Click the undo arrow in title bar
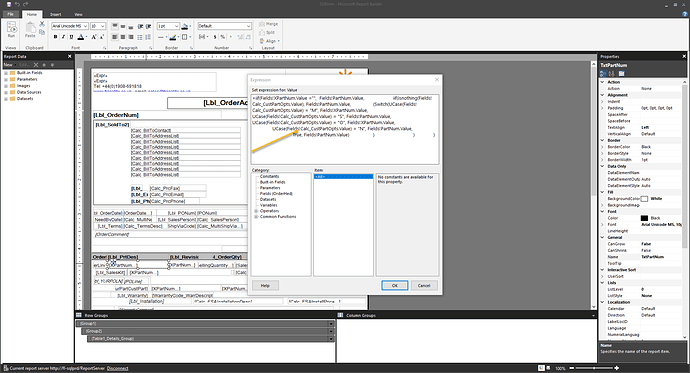The height and width of the screenshot is (373, 690). [18, 4]
